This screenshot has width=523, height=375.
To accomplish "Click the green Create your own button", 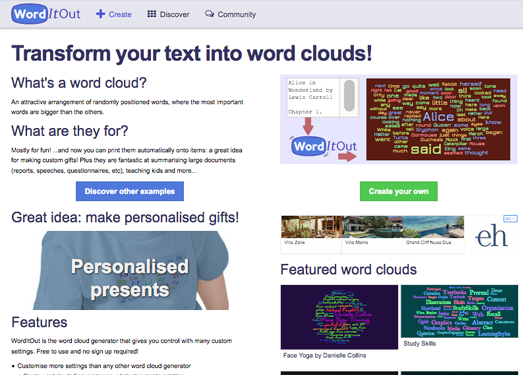I will point(399,191).
